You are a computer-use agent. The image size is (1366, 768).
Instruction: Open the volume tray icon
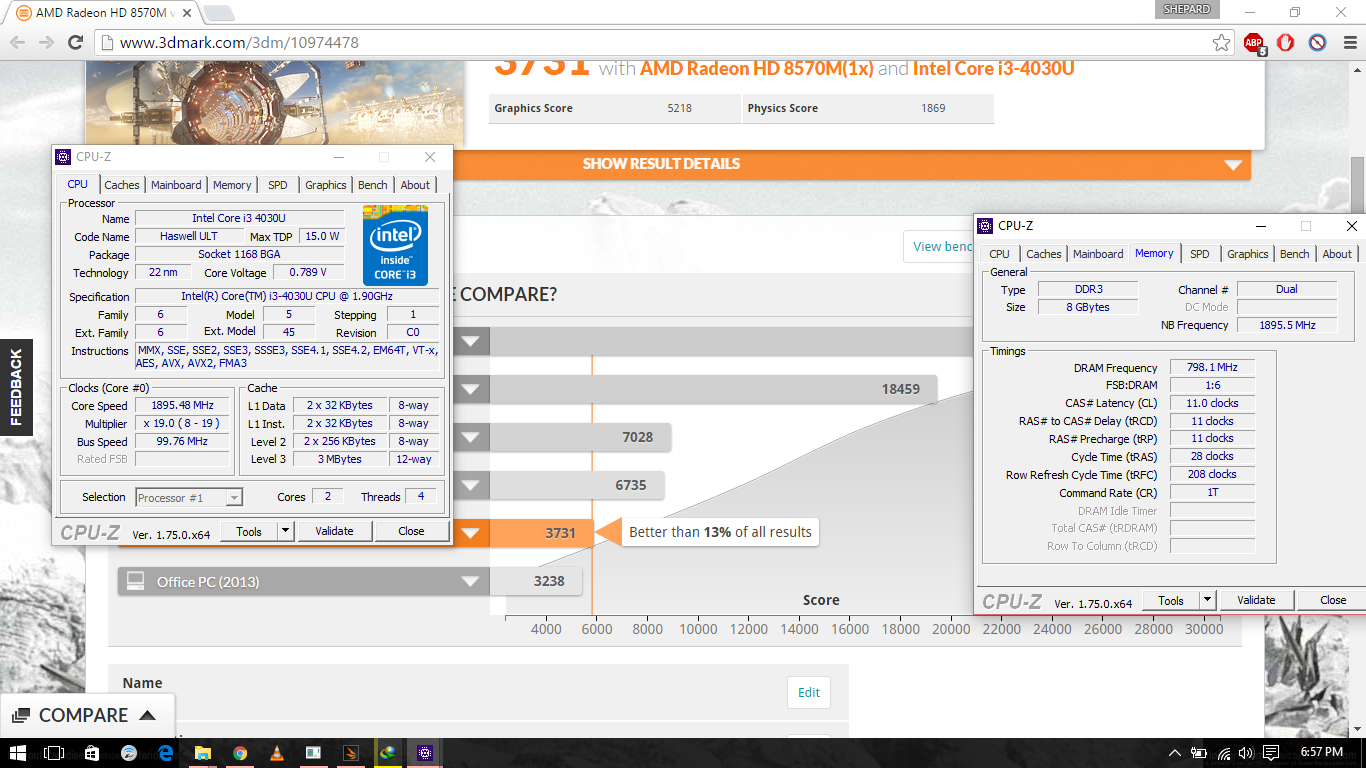coord(1246,753)
